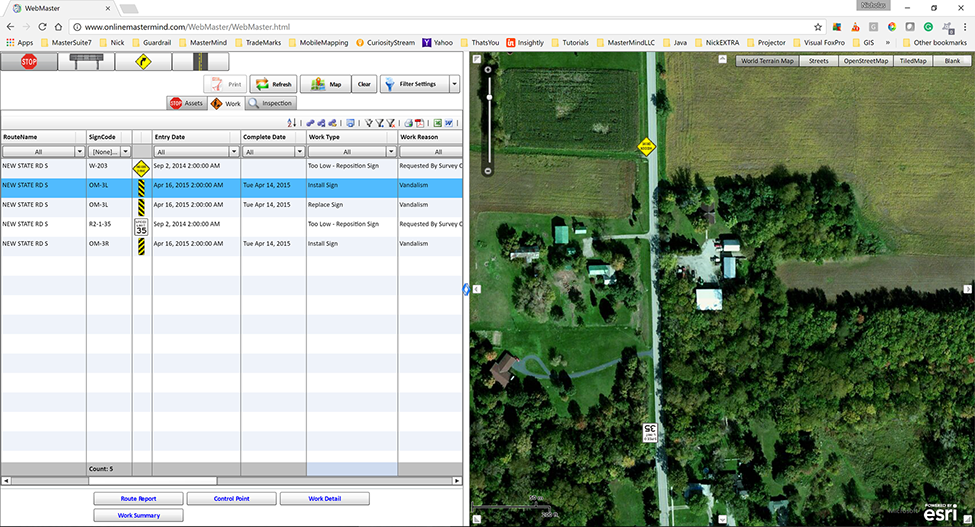975x527 pixels.
Task: Click the sort ascending icon in grid toolbar
Action: tap(292, 123)
